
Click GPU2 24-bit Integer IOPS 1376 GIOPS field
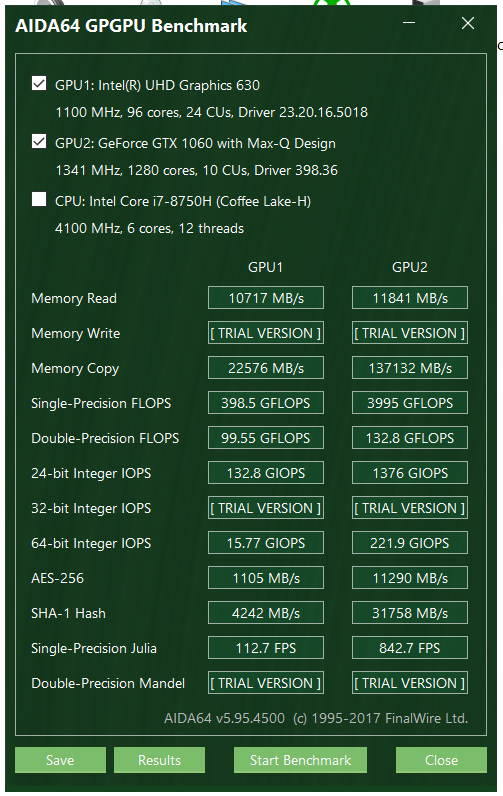(x=410, y=473)
